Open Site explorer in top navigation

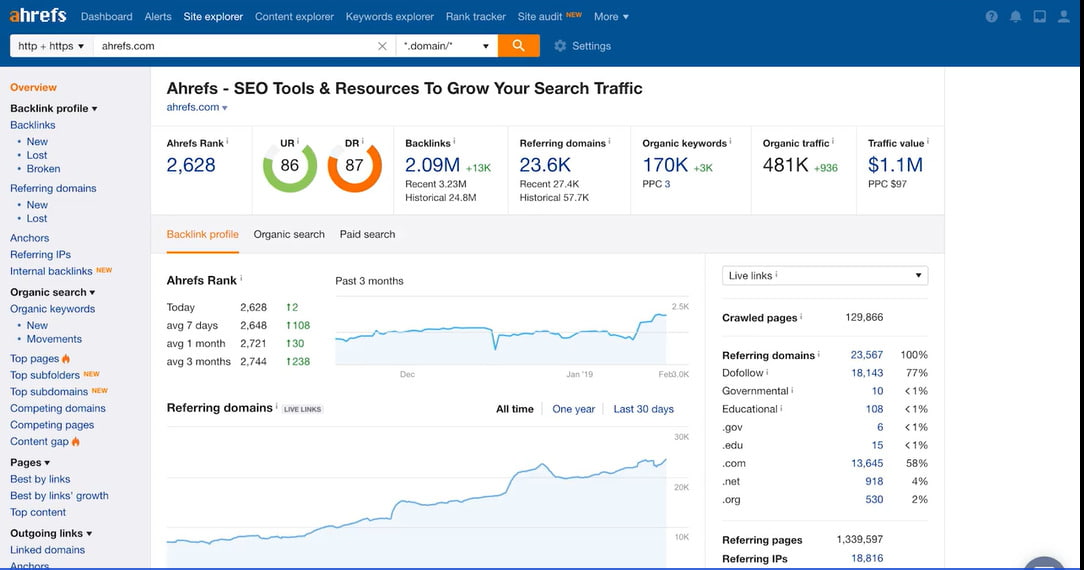[213, 17]
